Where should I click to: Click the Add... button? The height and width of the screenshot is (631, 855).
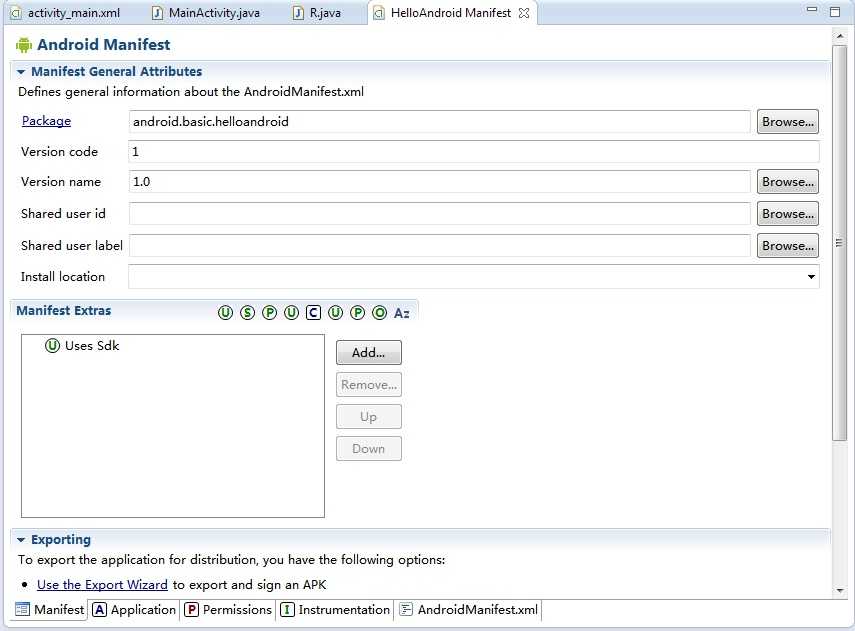click(369, 353)
